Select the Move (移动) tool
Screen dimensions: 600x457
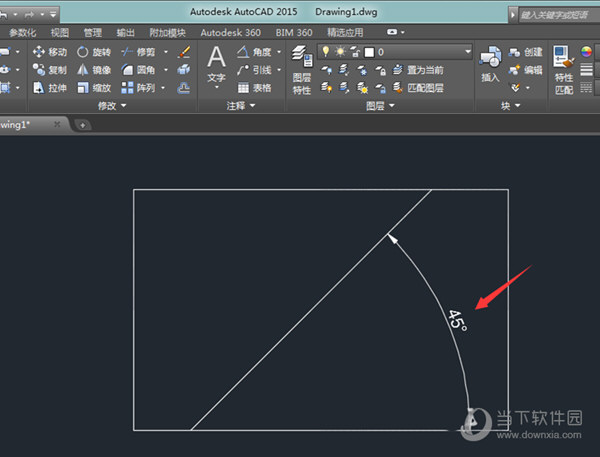(50, 52)
